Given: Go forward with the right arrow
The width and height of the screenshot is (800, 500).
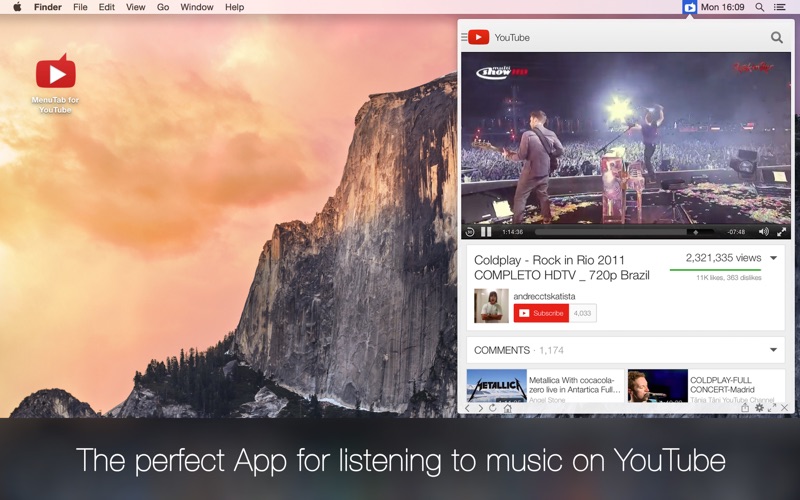Looking at the screenshot, I should (480, 408).
